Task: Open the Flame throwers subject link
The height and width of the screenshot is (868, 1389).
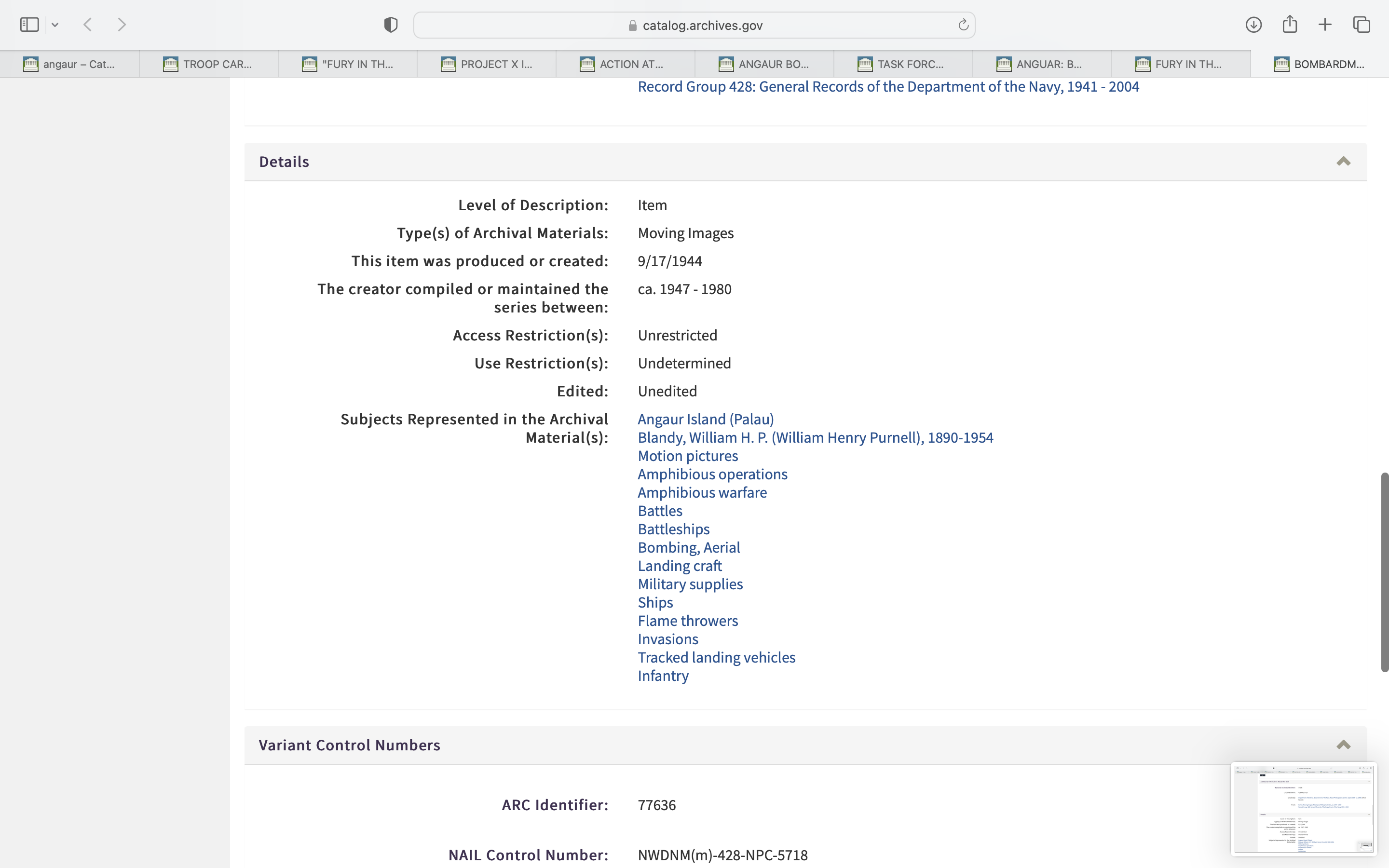Action: pyautogui.click(x=688, y=621)
